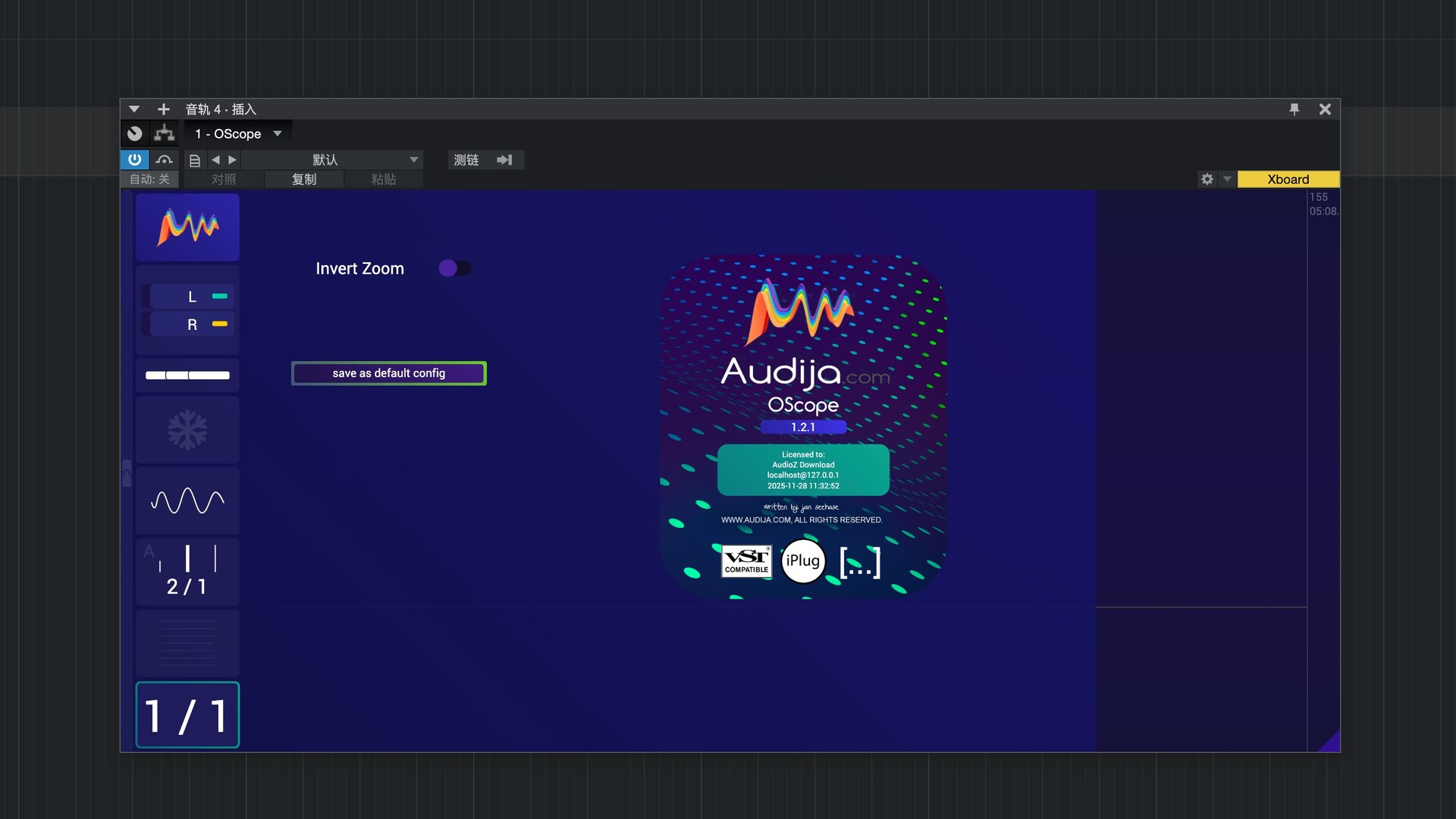Click the OScope wave logo icon
Screen dimensions: 1456x819
click(187, 225)
